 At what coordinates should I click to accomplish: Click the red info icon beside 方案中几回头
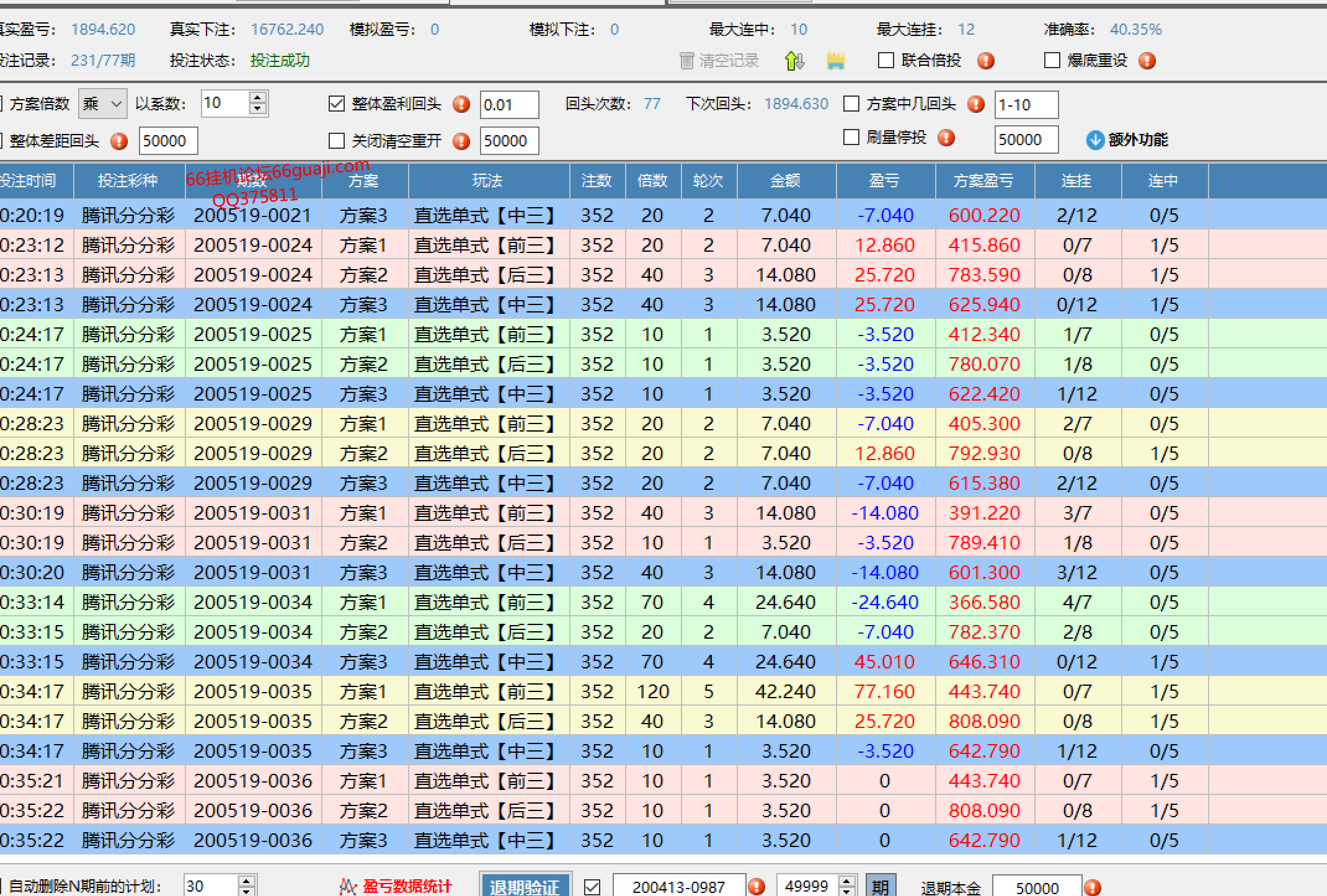[x=976, y=104]
